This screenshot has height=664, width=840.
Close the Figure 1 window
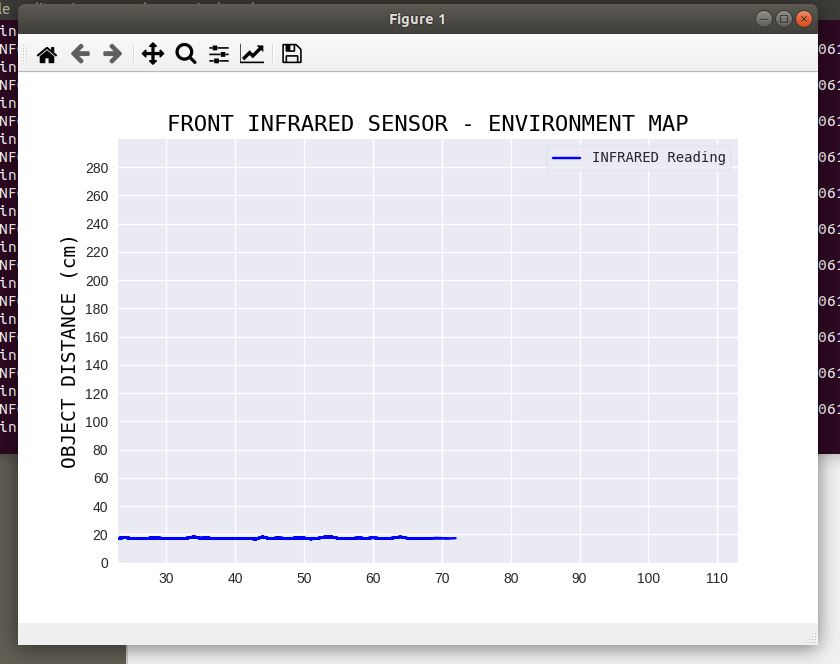click(804, 19)
